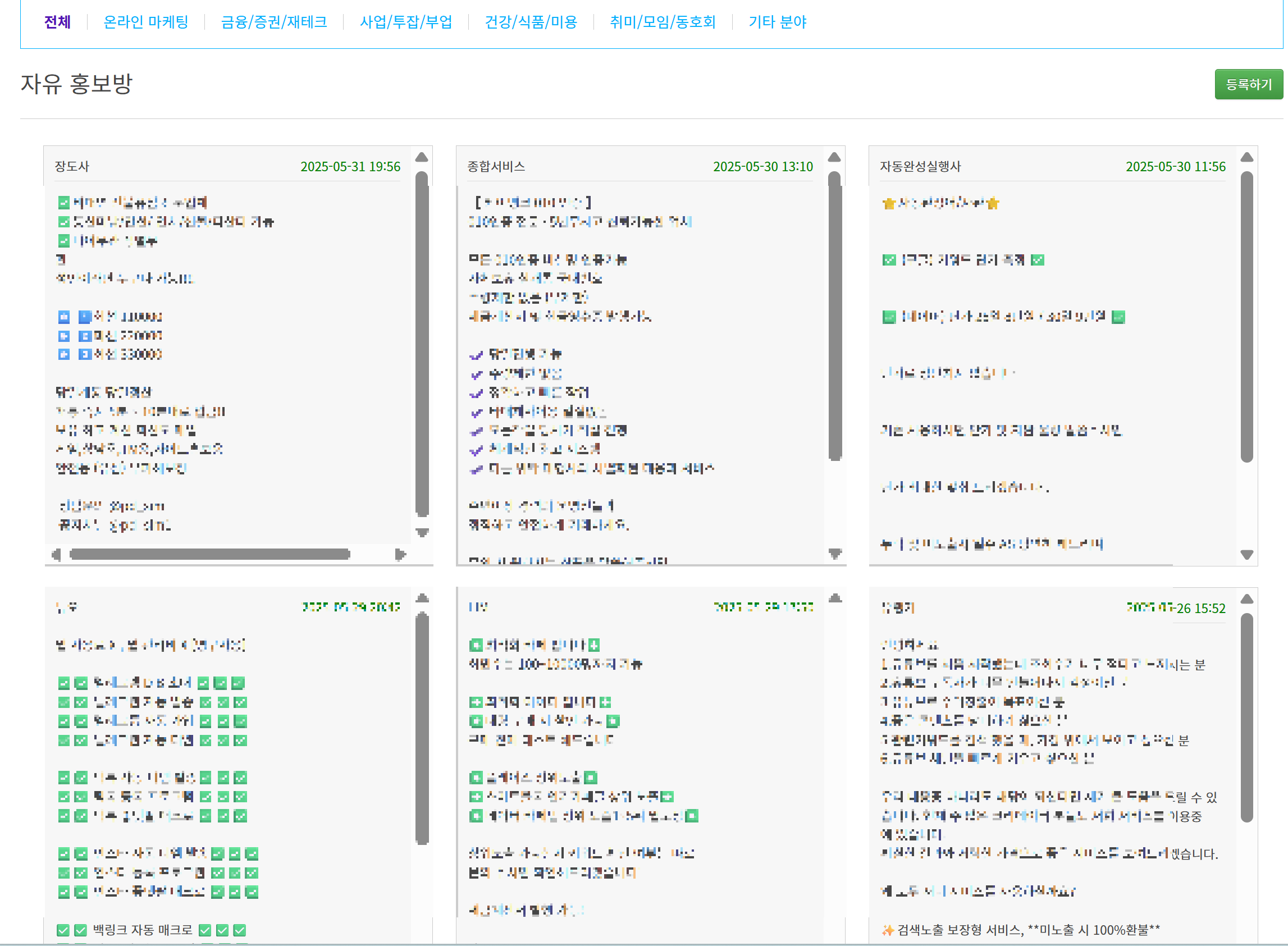Click scroll-up arrow in 종합서비스 card

834,157
